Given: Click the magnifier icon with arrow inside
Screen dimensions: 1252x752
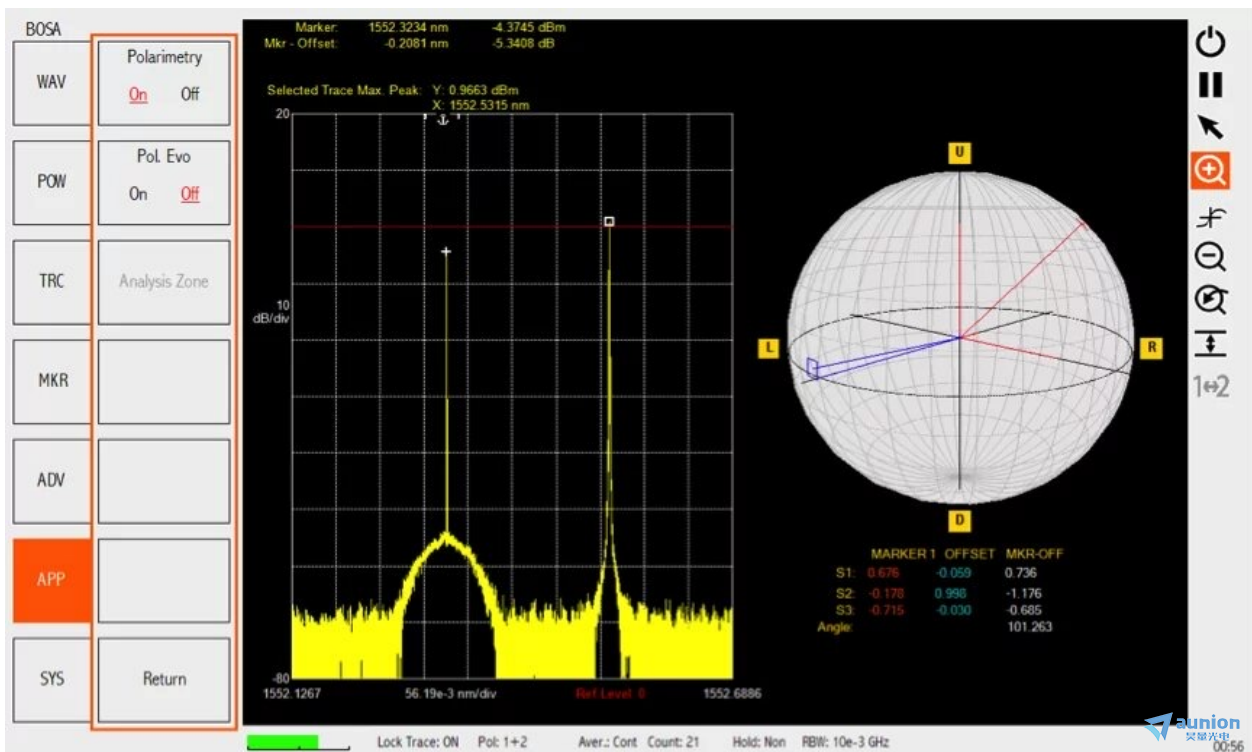Looking at the screenshot, I should pyautogui.click(x=1210, y=299).
